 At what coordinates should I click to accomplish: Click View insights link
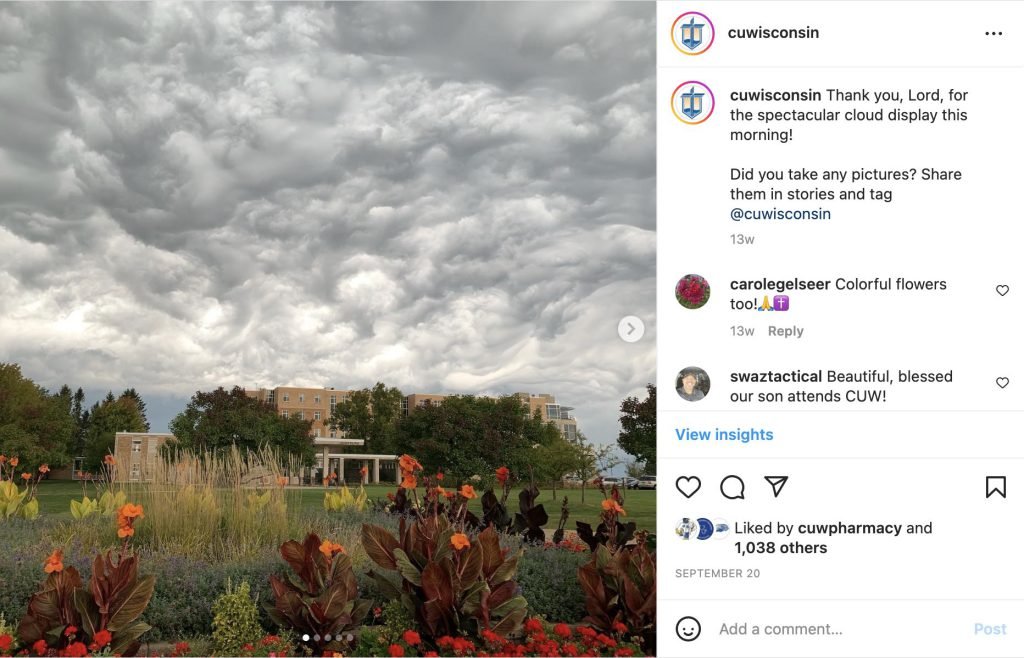[724, 435]
